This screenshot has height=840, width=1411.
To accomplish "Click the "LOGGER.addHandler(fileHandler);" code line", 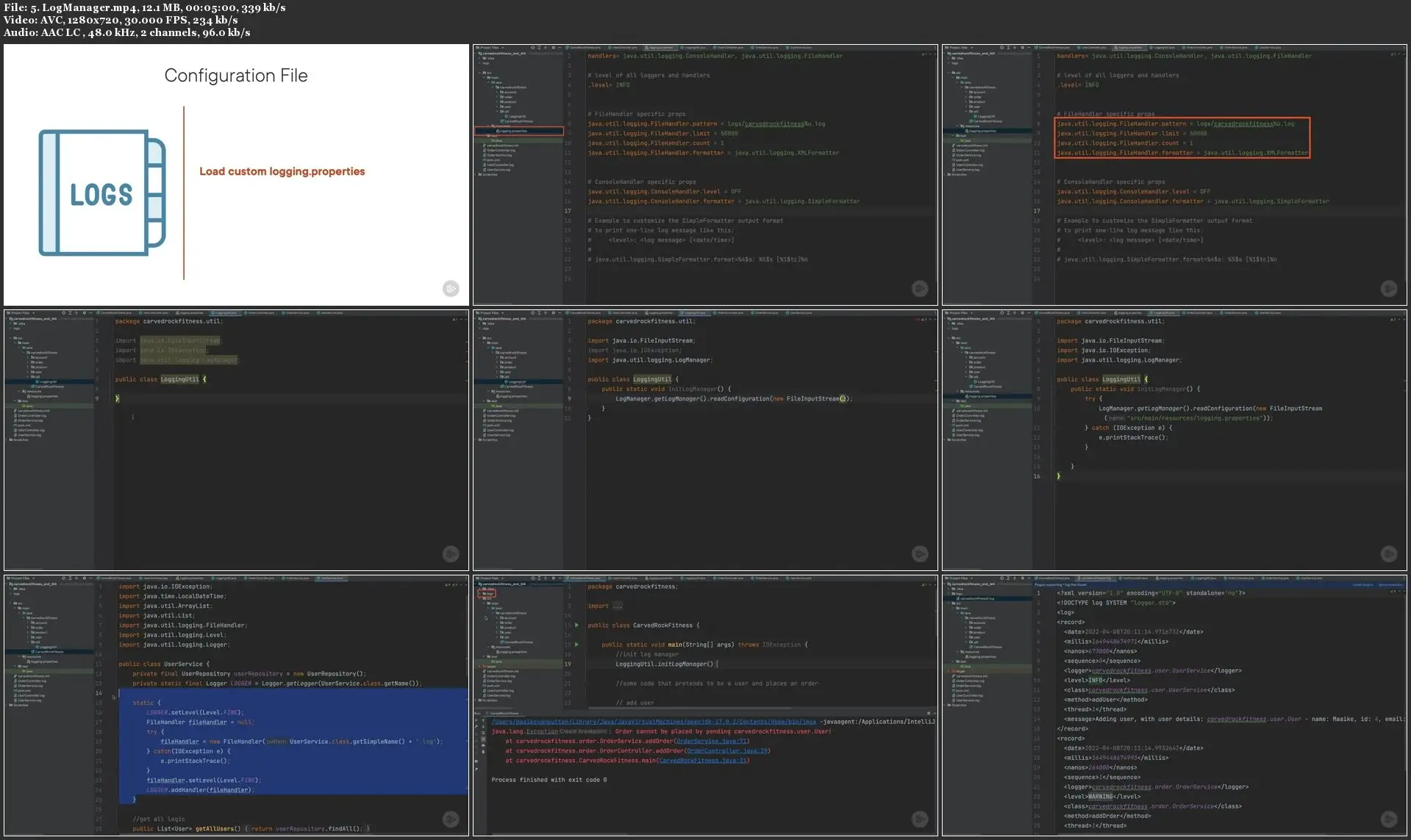I will [x=199, y=790].
